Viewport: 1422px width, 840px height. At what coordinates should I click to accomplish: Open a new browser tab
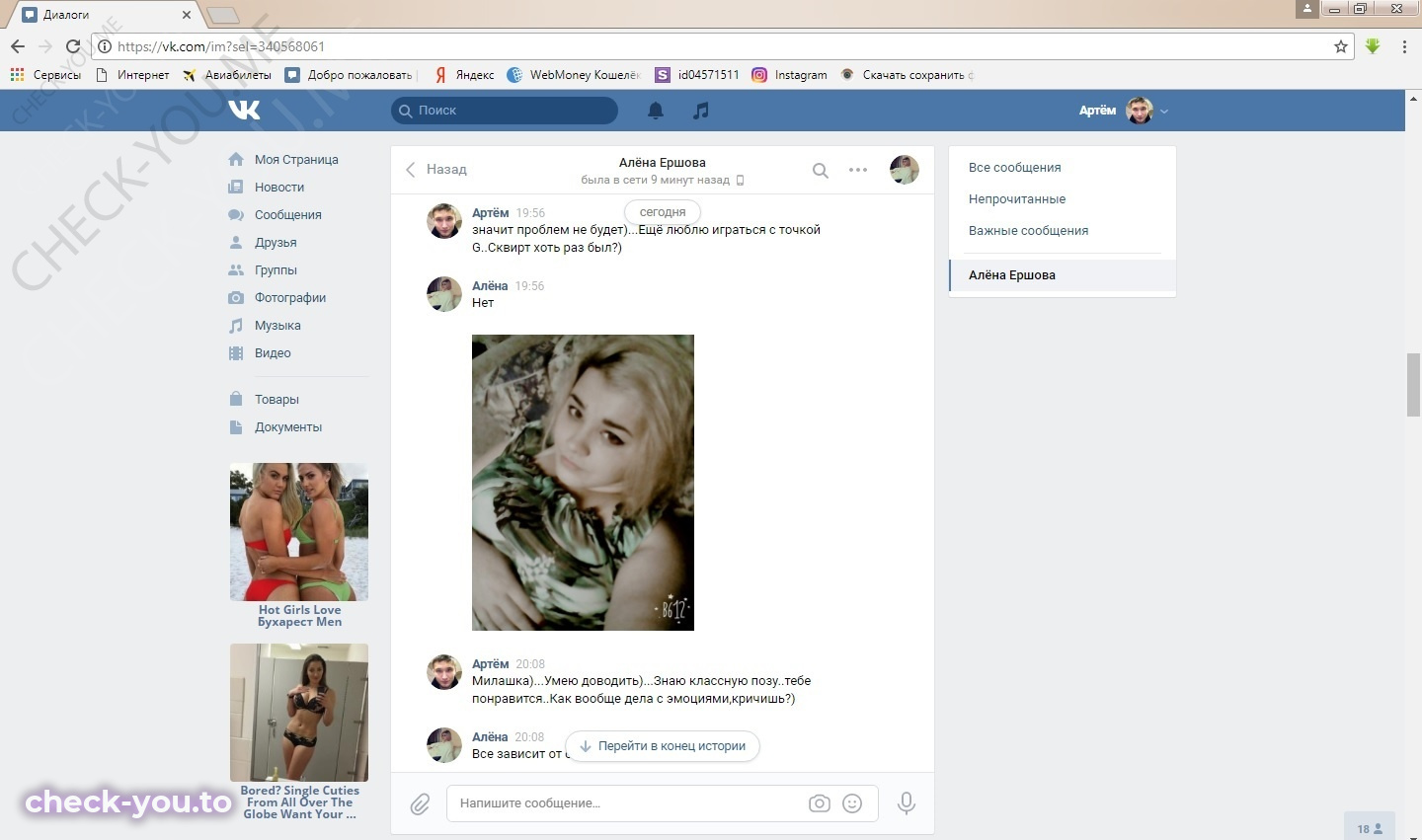tap(223, 15)
